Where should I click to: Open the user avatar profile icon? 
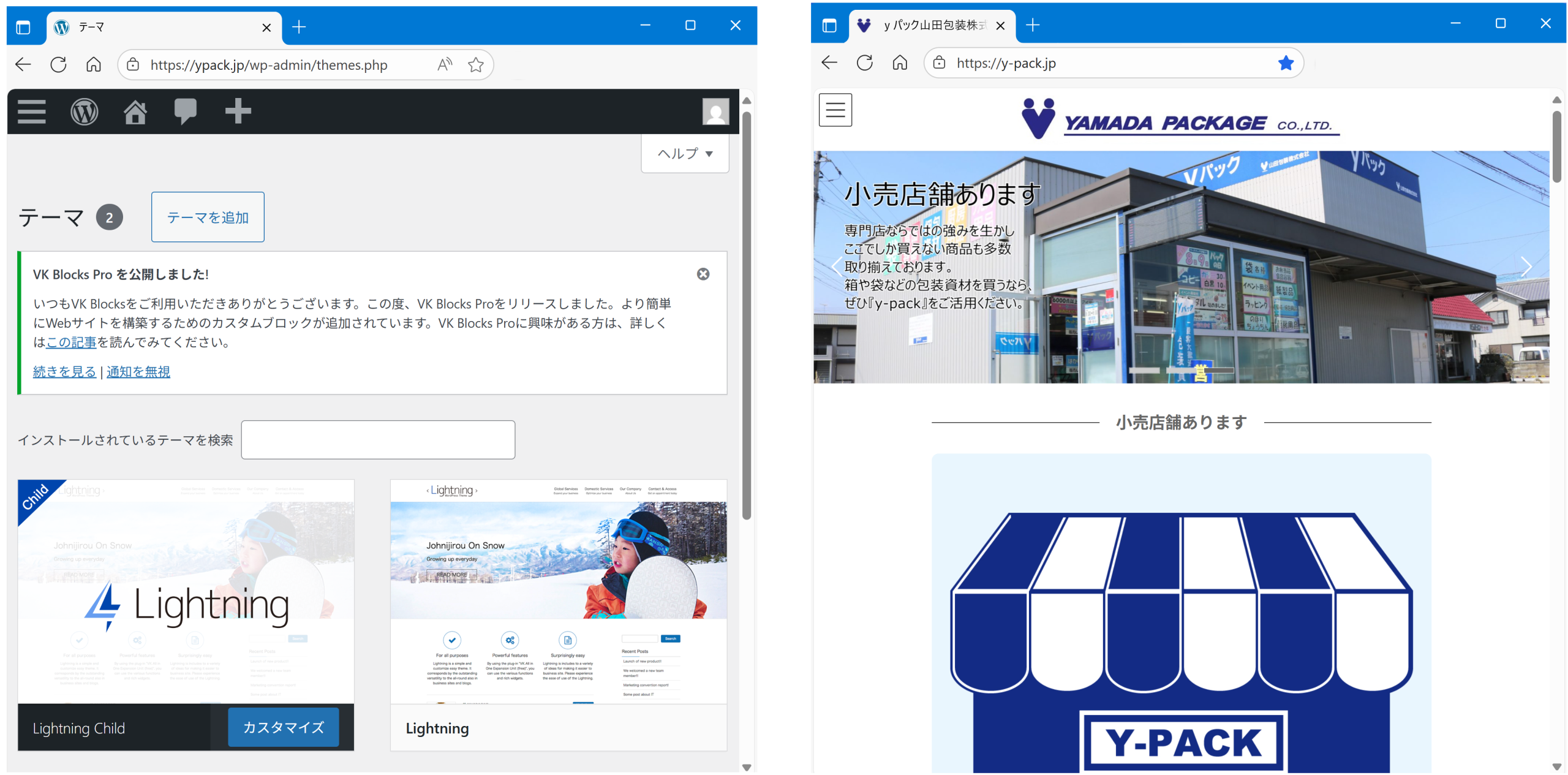pos(715,112)
